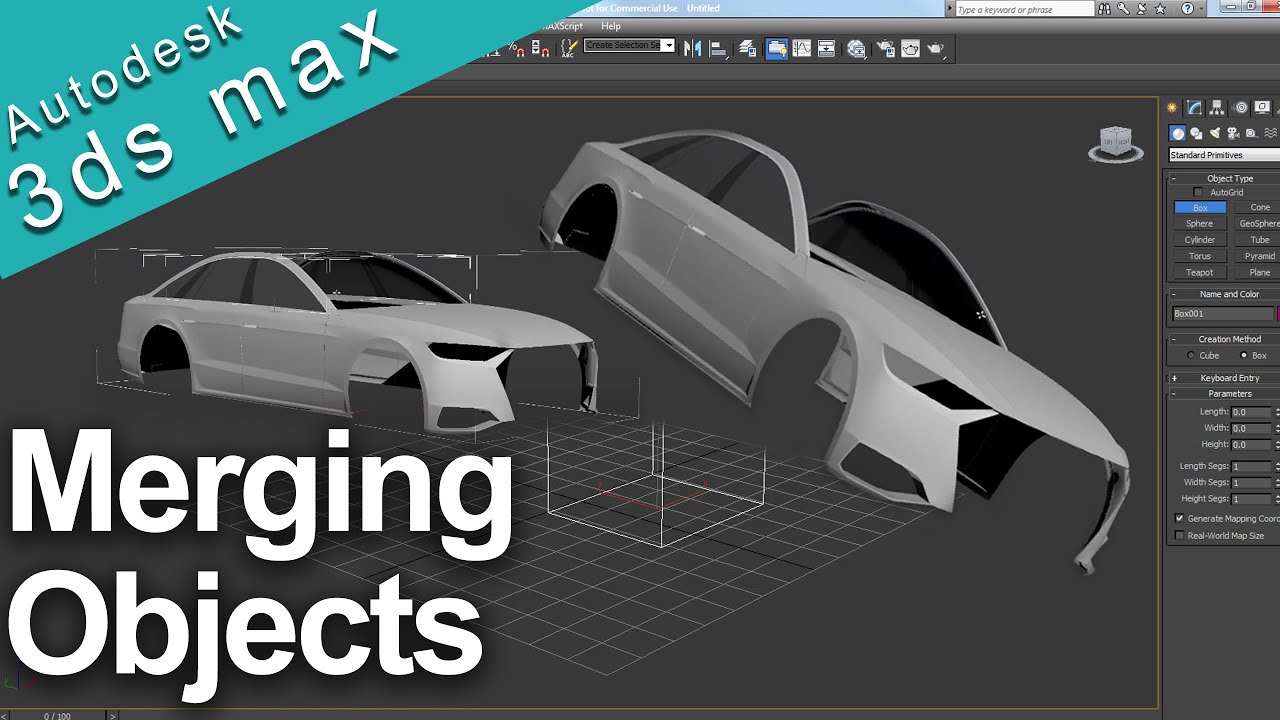
Task: Click the Height value field
Action: [1251, 444]
